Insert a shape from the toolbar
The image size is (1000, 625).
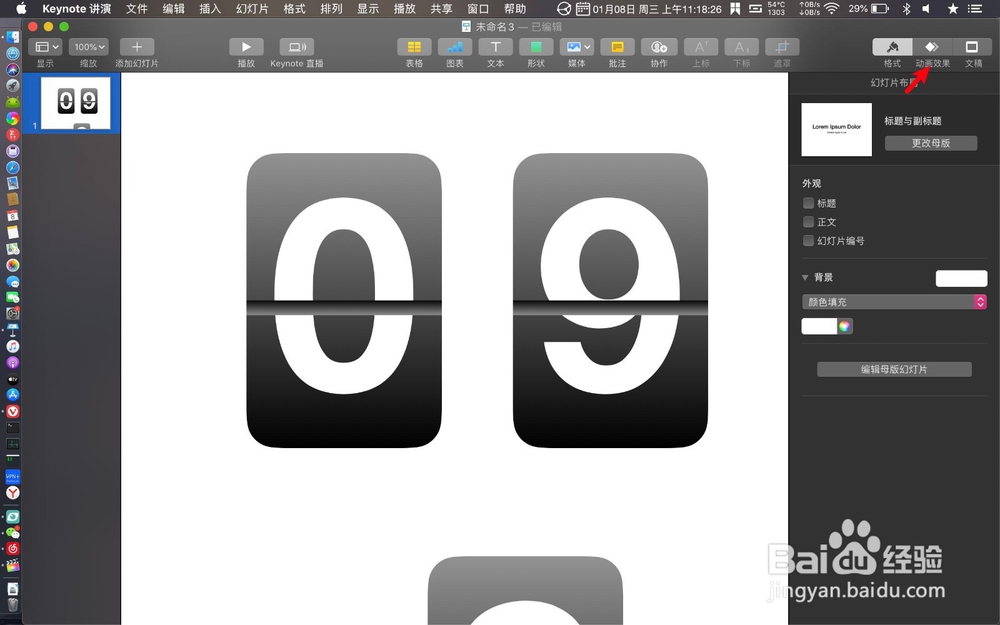click(536, 47)
